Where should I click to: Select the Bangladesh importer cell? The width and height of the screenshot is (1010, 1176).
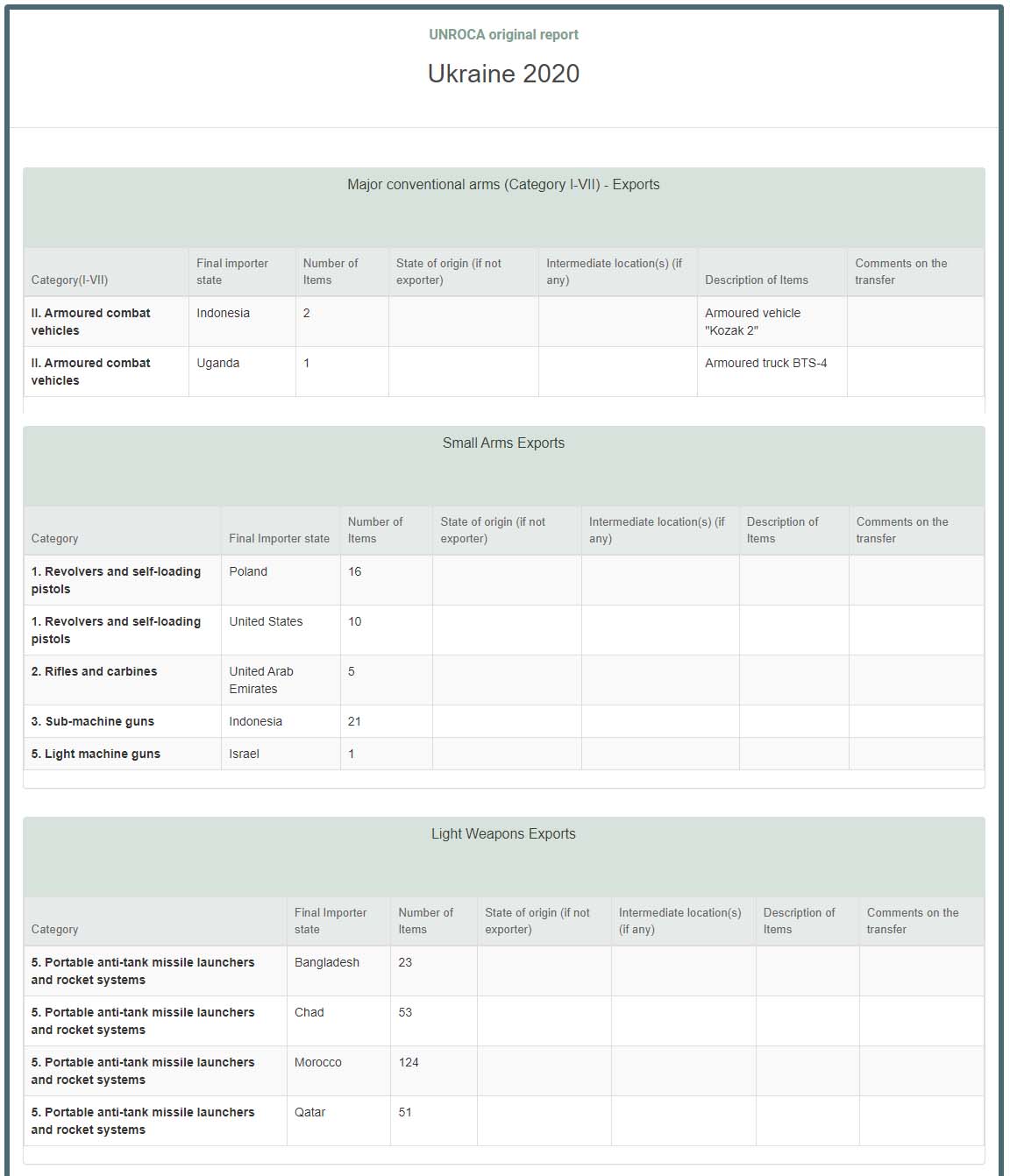(x=327, y=963)
